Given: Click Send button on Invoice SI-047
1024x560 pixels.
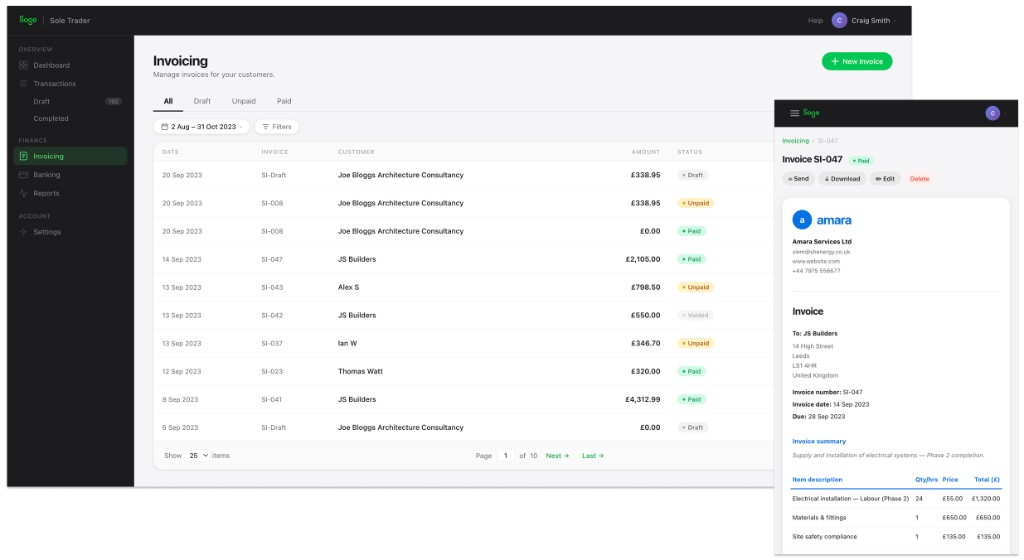Looking at the screenshot, I should (x=798, y=179).
